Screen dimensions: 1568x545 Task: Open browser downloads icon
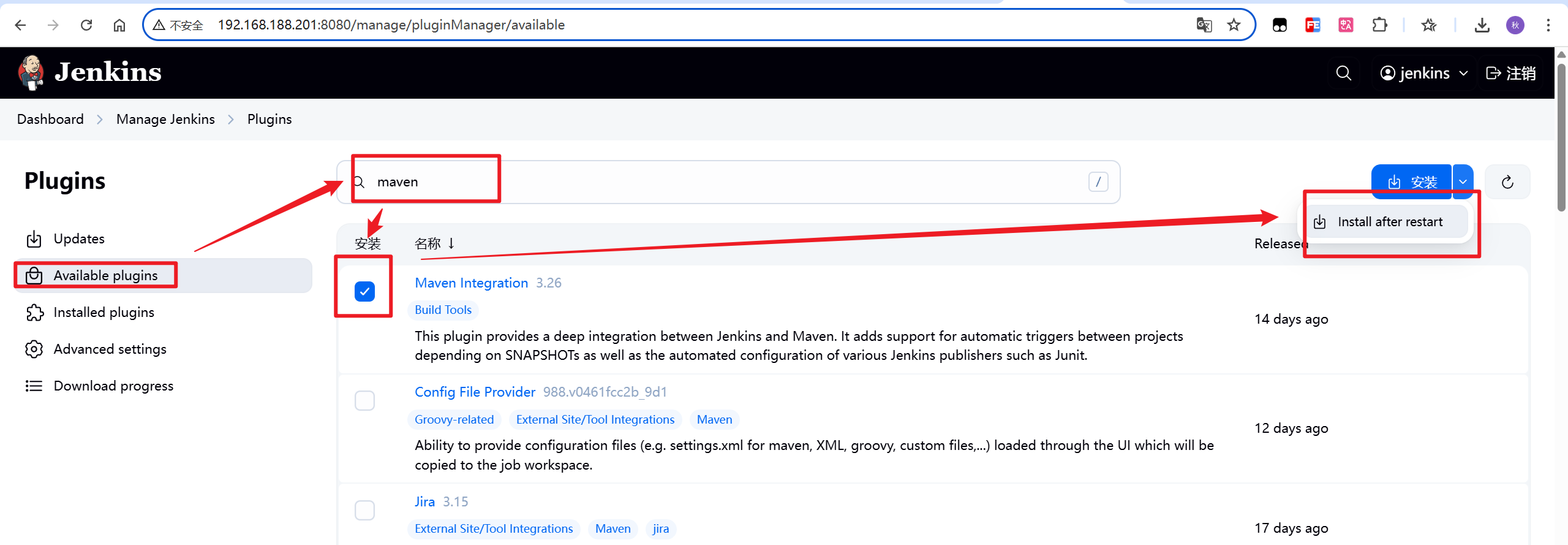tap(1482, 25)
